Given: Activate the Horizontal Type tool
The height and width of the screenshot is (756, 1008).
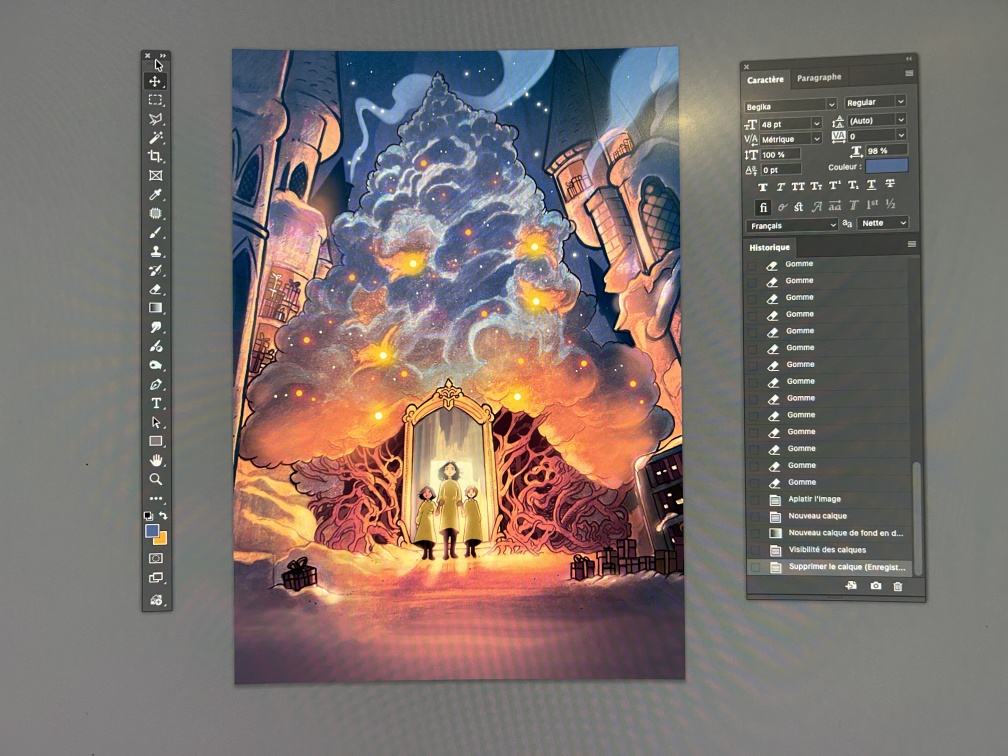Looking at the screenshot, I should pos(156,403).
